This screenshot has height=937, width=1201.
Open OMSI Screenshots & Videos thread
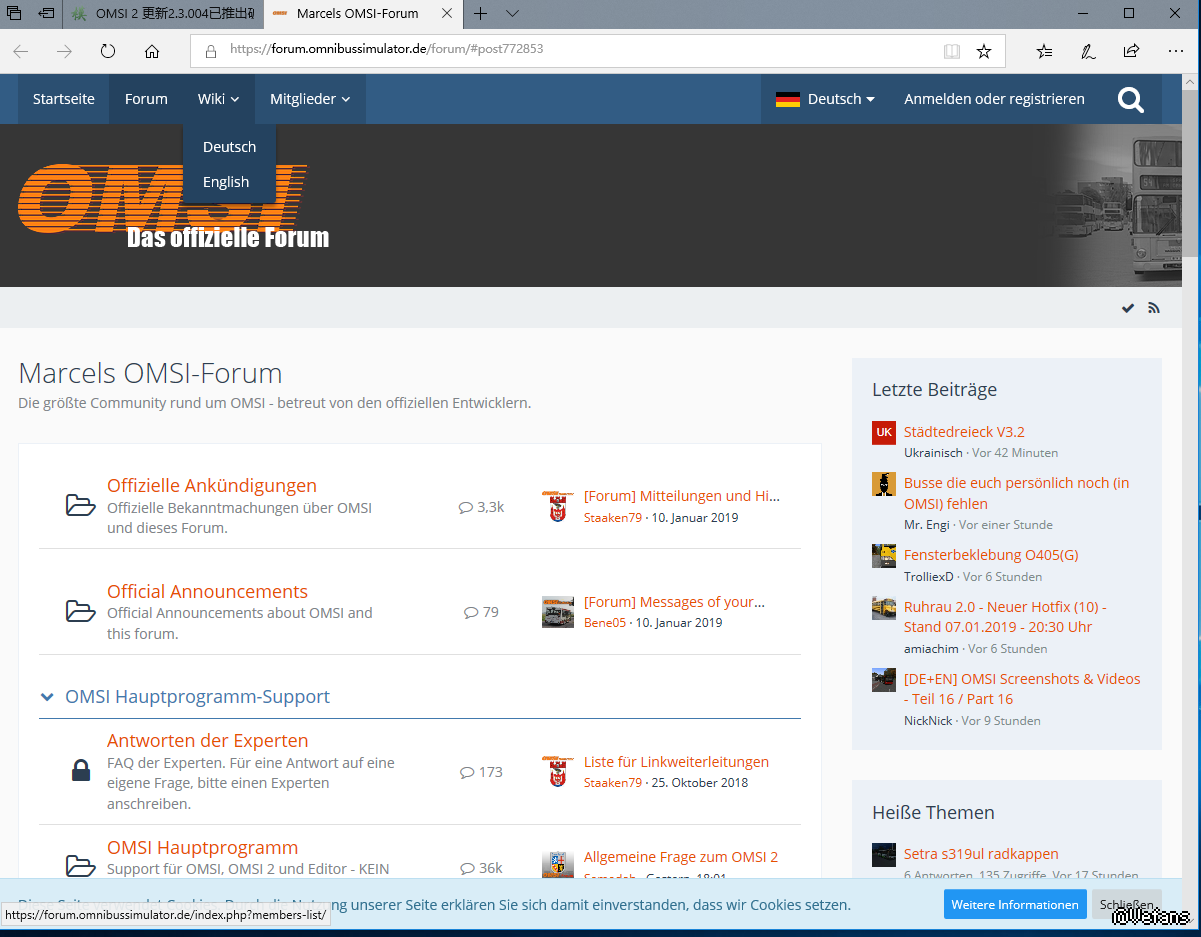pos(1022,689)
